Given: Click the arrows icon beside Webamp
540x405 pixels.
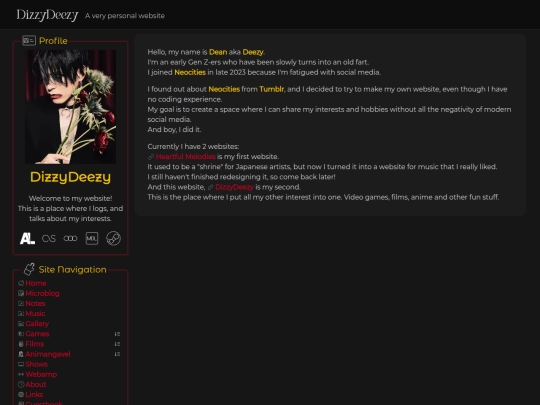Looking at the screenshot, I should [21, 374].
